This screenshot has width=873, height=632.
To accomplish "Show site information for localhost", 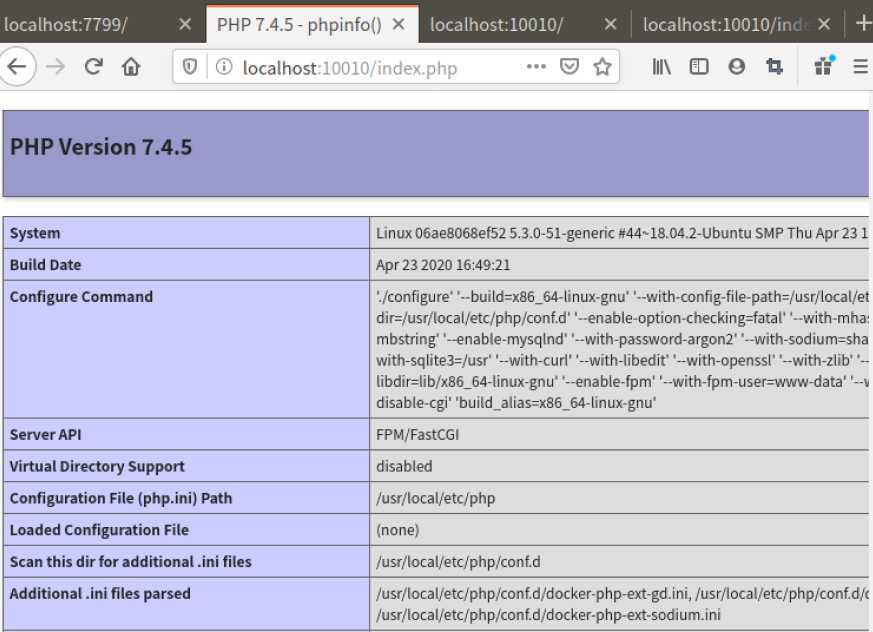I will [x=224, y=67].
